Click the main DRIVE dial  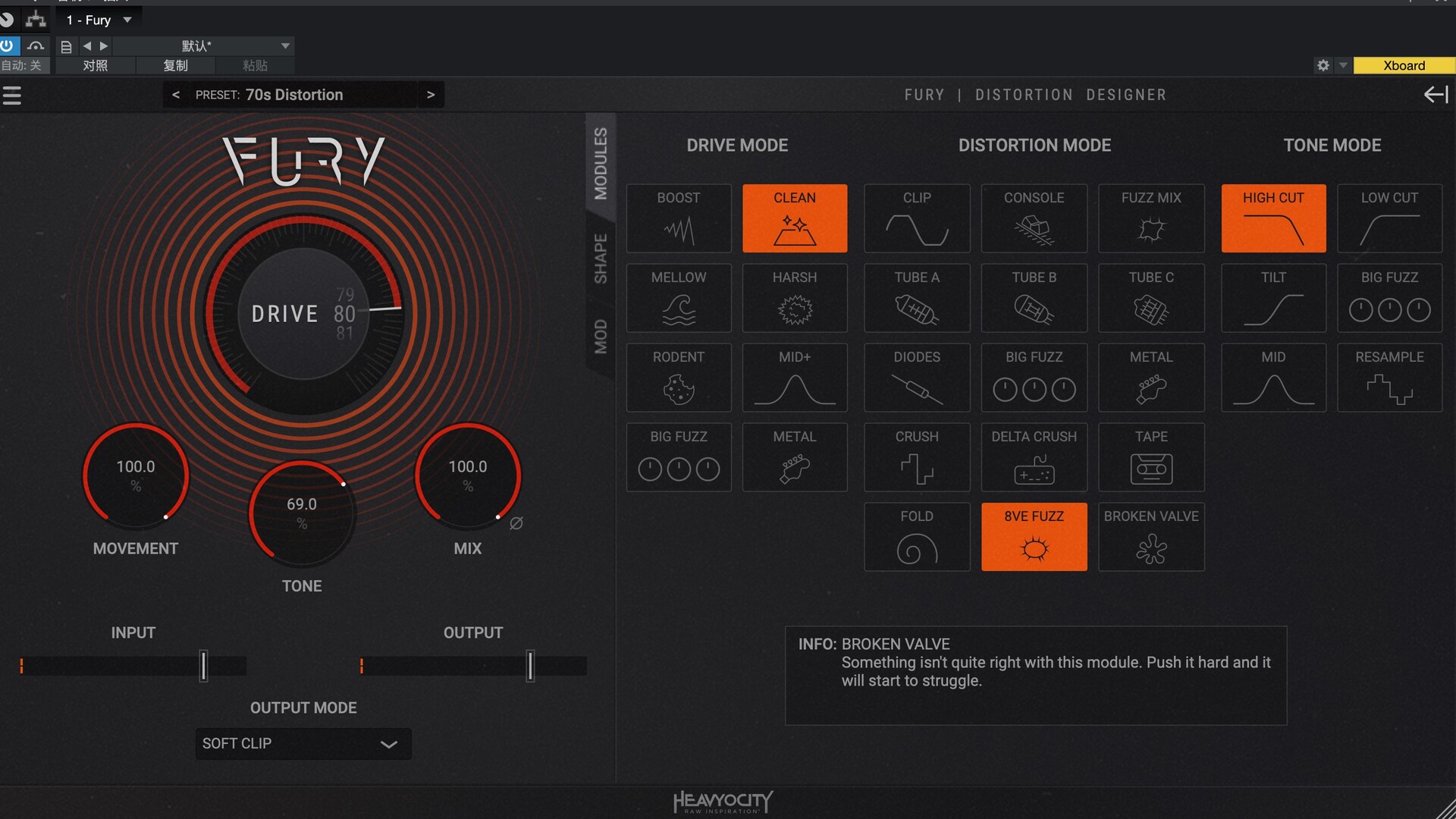pos(303,313)
